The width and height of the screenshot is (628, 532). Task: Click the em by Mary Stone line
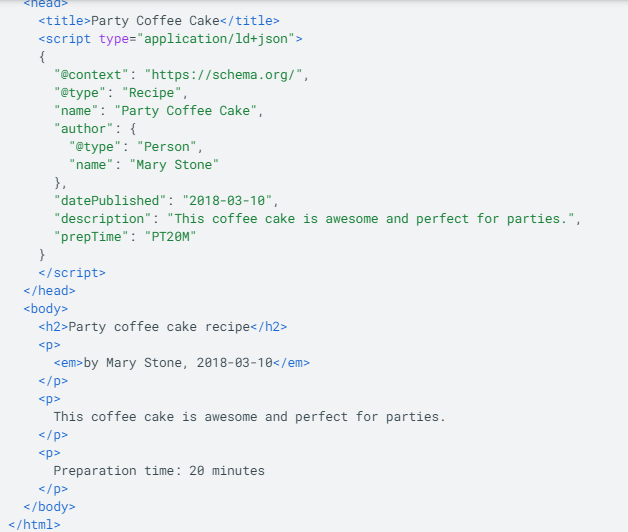pyautogui.click(x=182, y=363)
